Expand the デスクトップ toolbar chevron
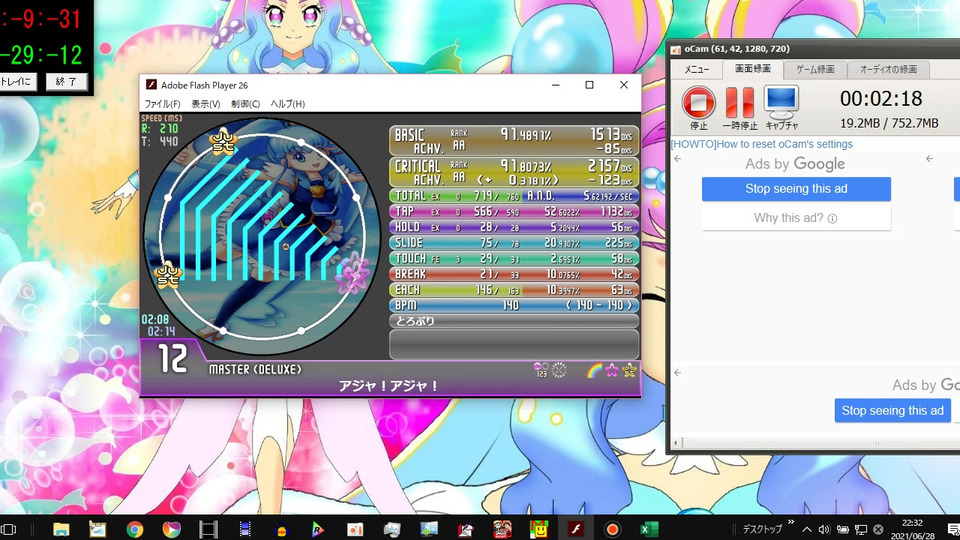 [x=790, y=522]
